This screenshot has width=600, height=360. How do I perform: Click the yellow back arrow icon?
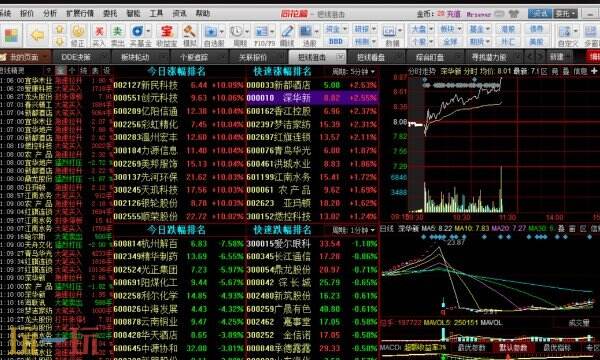coord(38,36)
